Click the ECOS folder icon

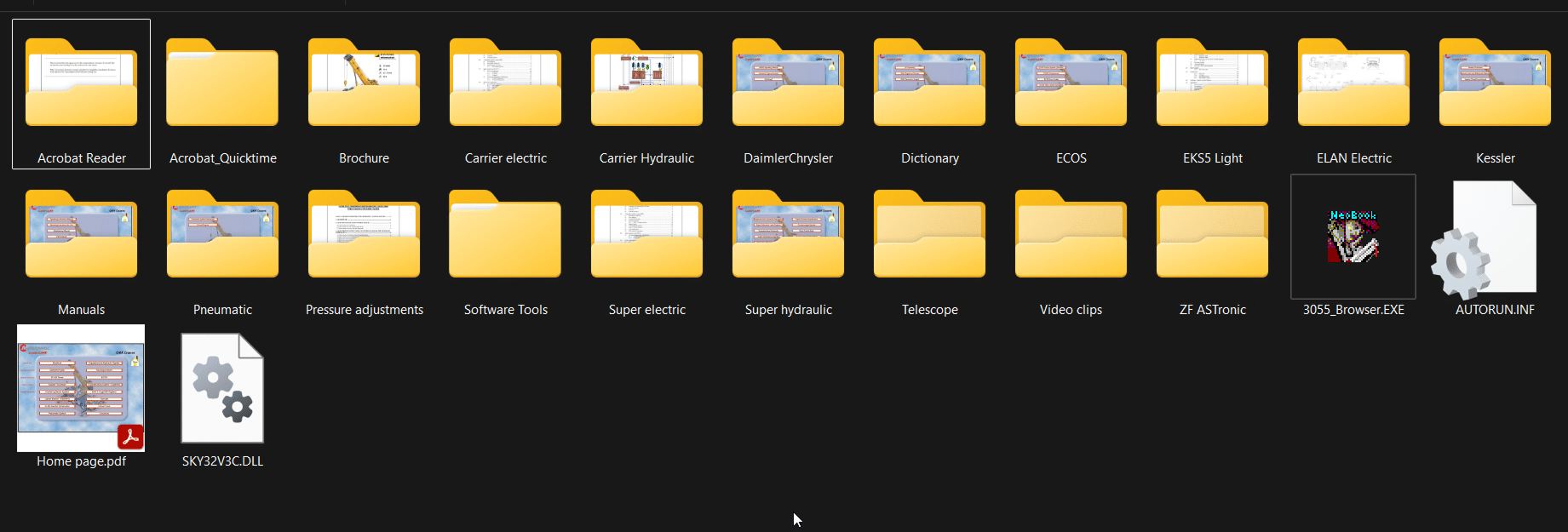pos(1071,83)
